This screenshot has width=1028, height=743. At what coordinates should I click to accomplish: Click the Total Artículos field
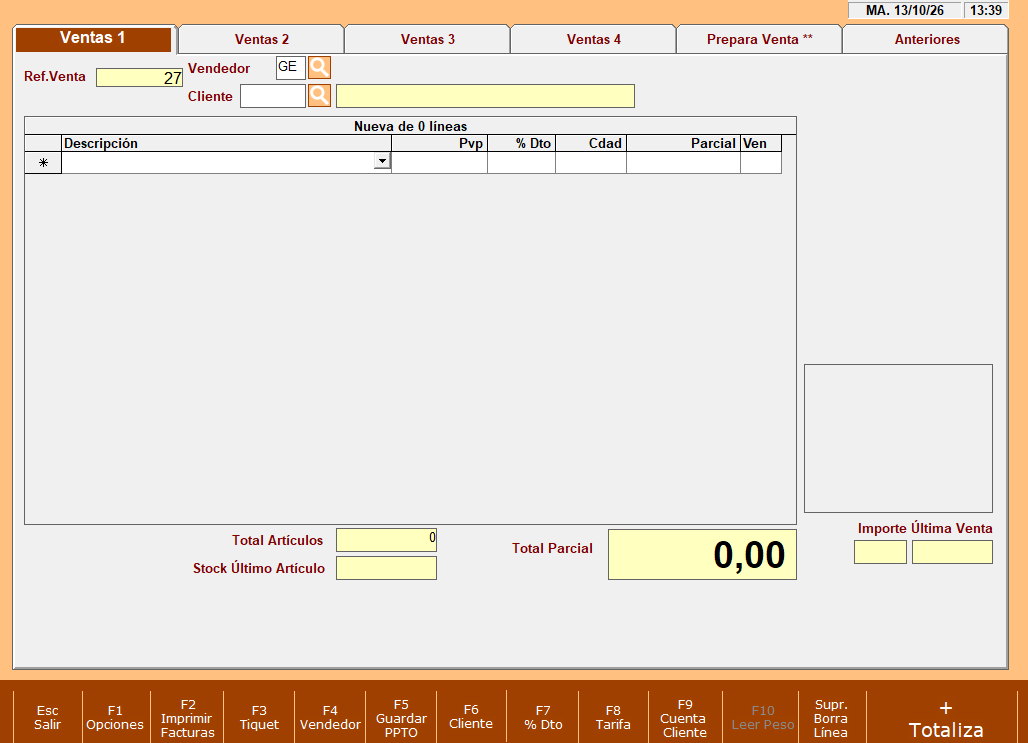pyautogui.click(x=386, y=540)
